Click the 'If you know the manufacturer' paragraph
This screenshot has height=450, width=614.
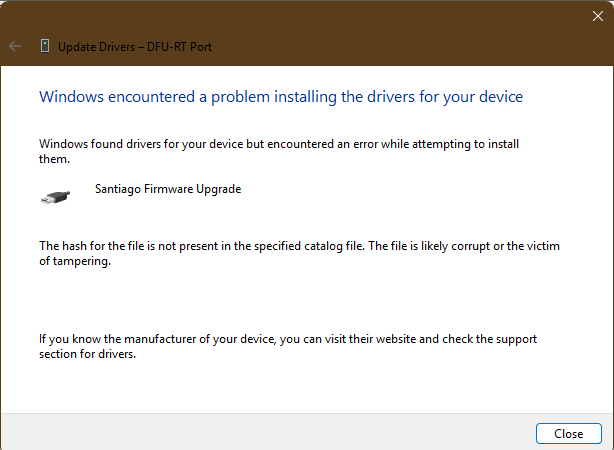(x=288, y=346)
